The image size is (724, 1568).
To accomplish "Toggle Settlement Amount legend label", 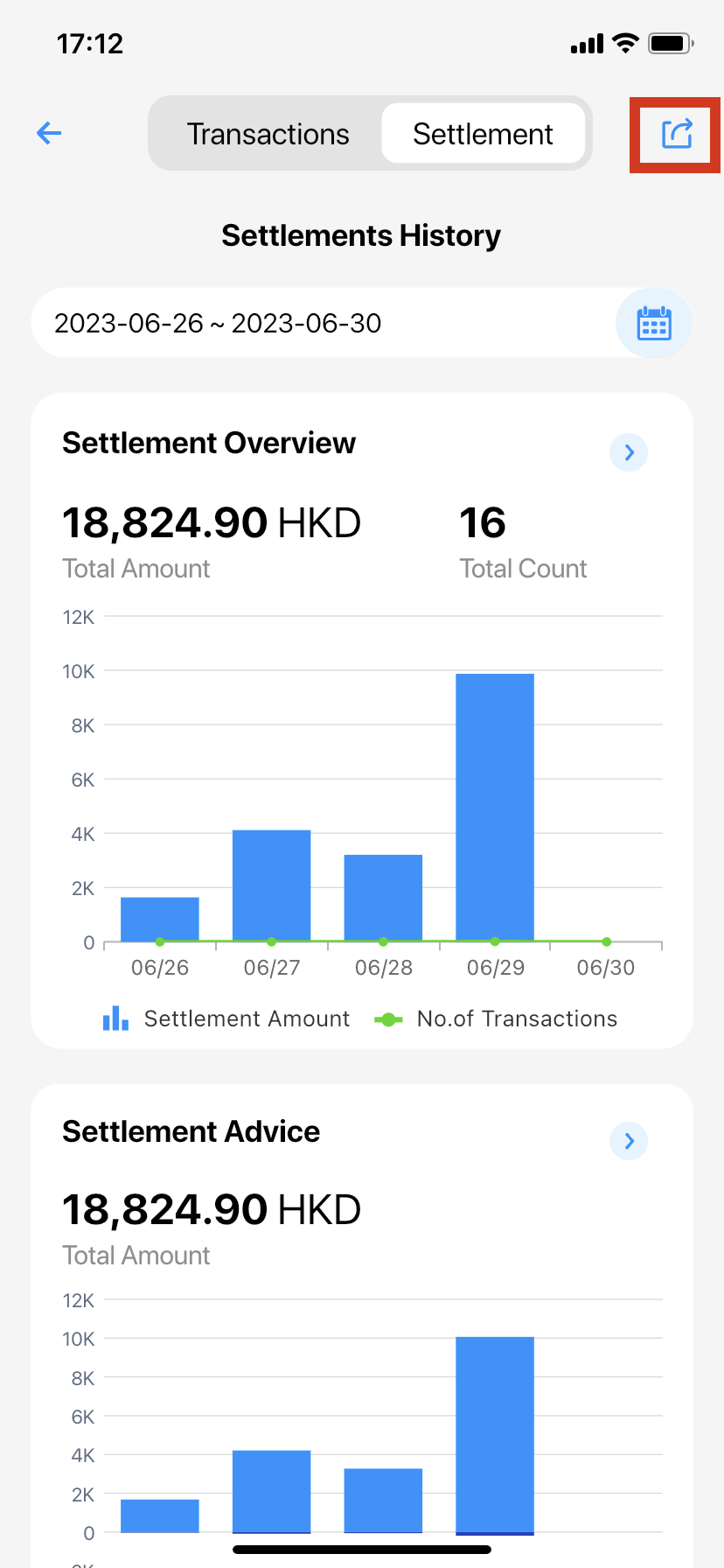I will coord(247,1018).
